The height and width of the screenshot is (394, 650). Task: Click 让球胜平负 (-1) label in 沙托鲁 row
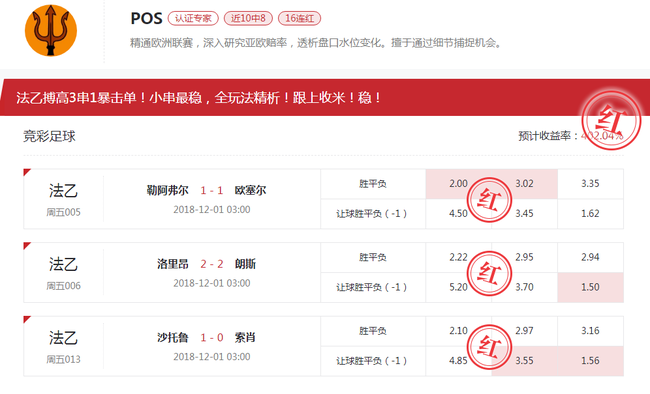372,361
